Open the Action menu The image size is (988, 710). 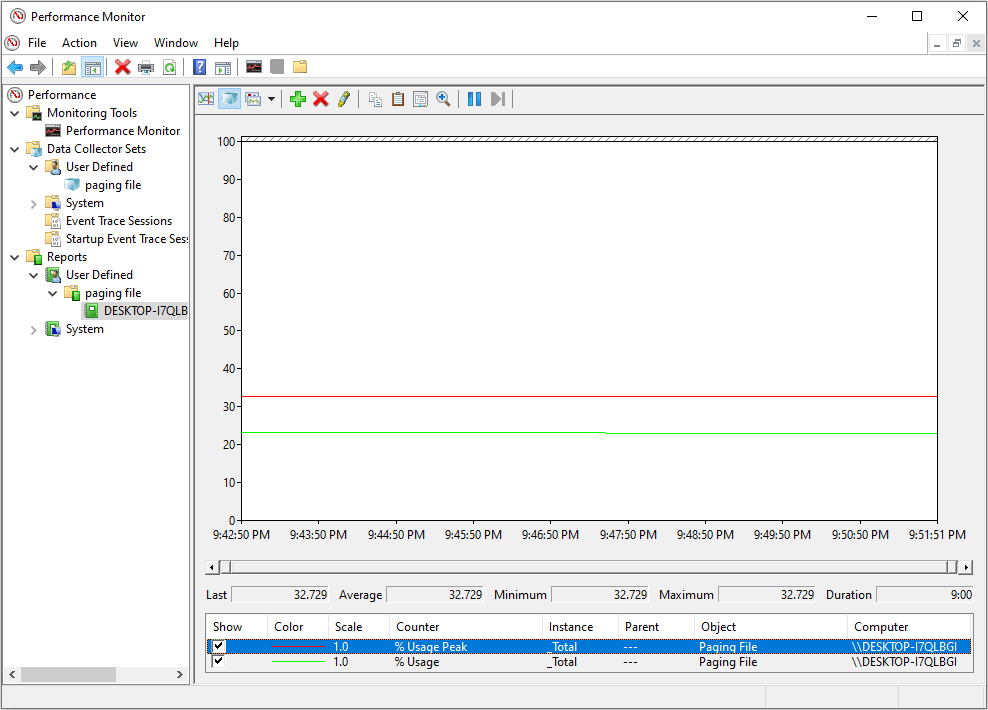[79, 43]
